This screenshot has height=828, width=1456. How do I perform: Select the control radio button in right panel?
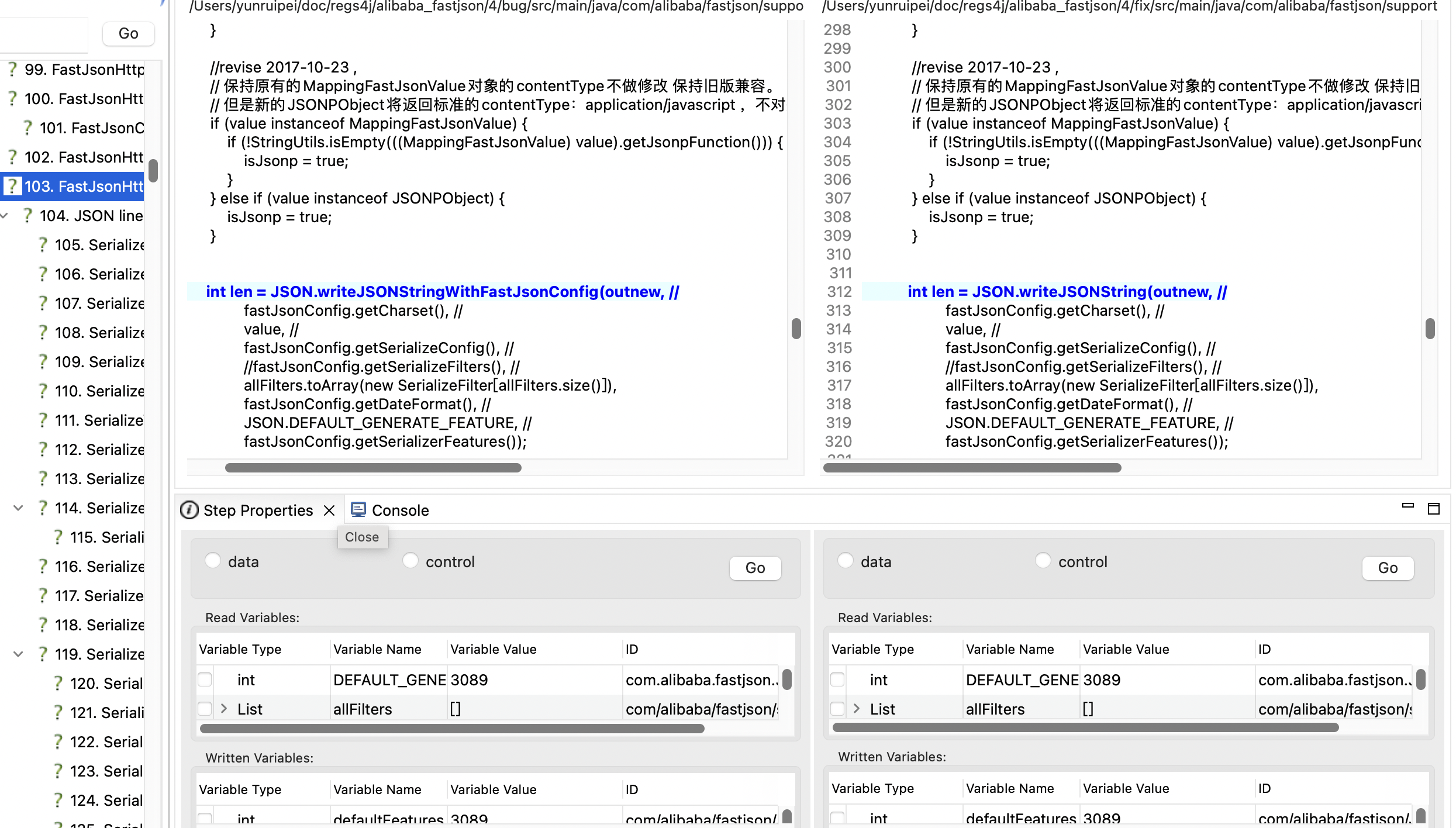[1043, 560]
